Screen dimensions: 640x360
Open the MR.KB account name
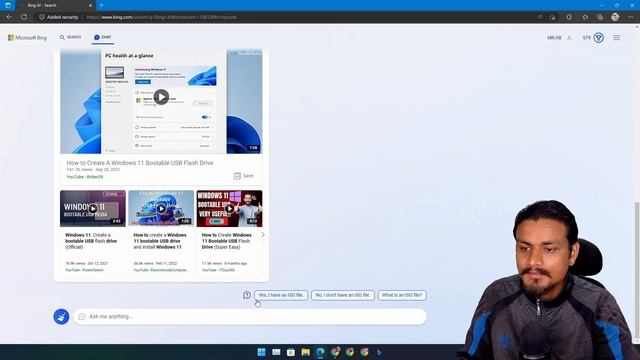[554, 38]
